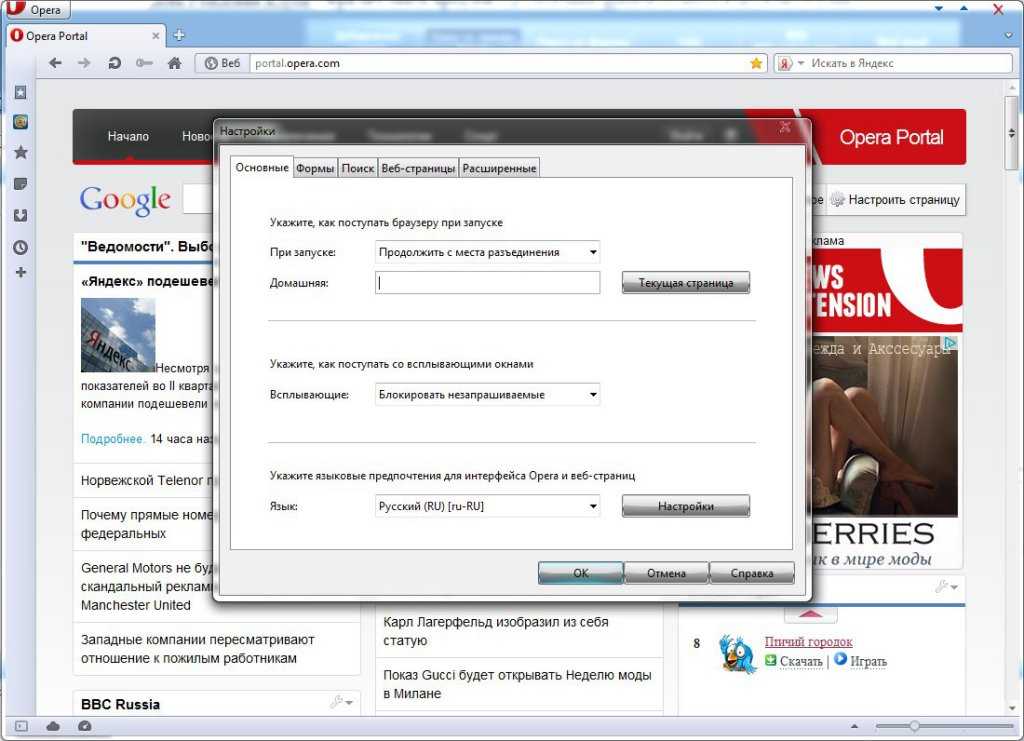Switch to the Веб-страницы tab

pyautogui.click(x=418, y=168)
